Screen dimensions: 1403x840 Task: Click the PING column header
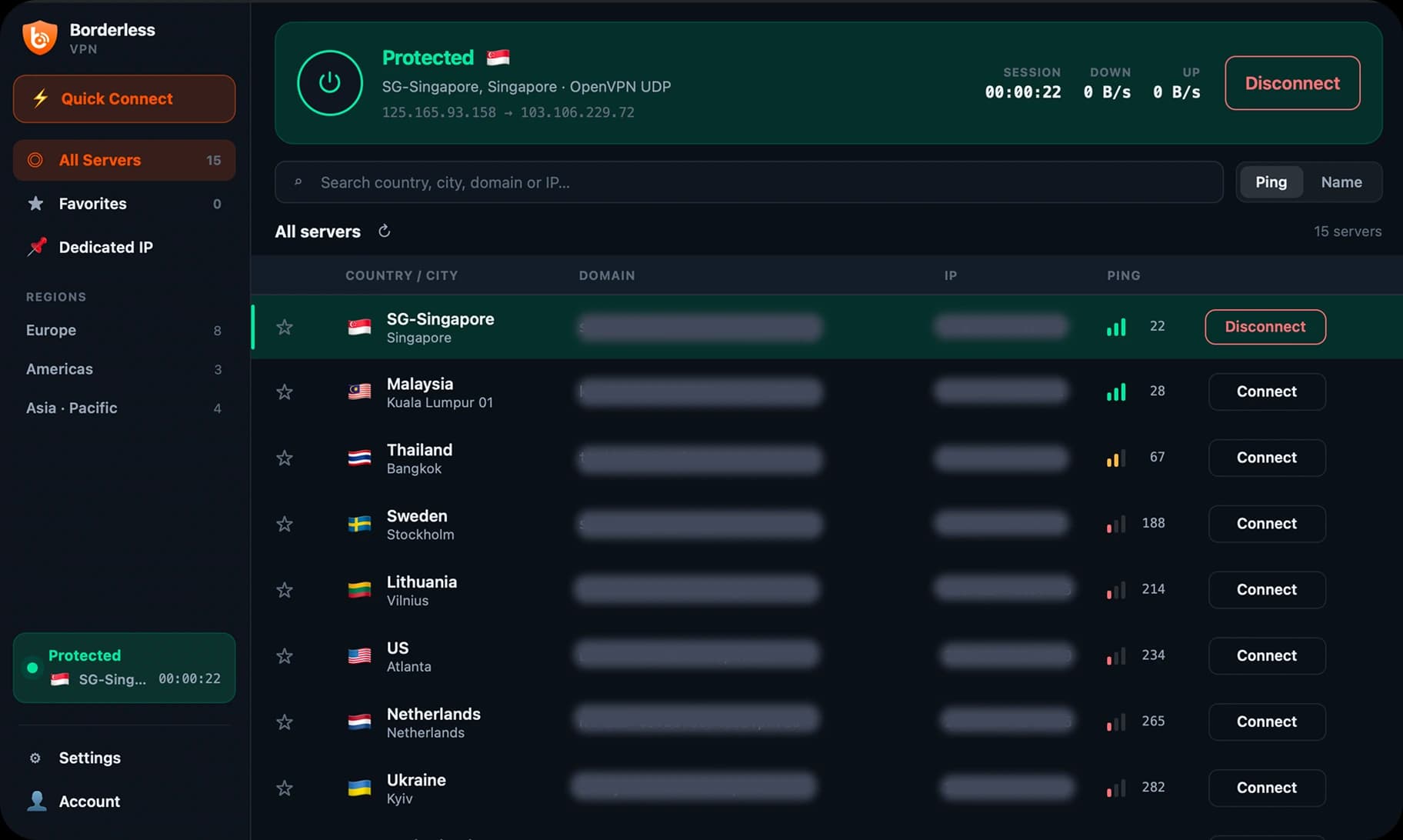(x=1124, y=275)
